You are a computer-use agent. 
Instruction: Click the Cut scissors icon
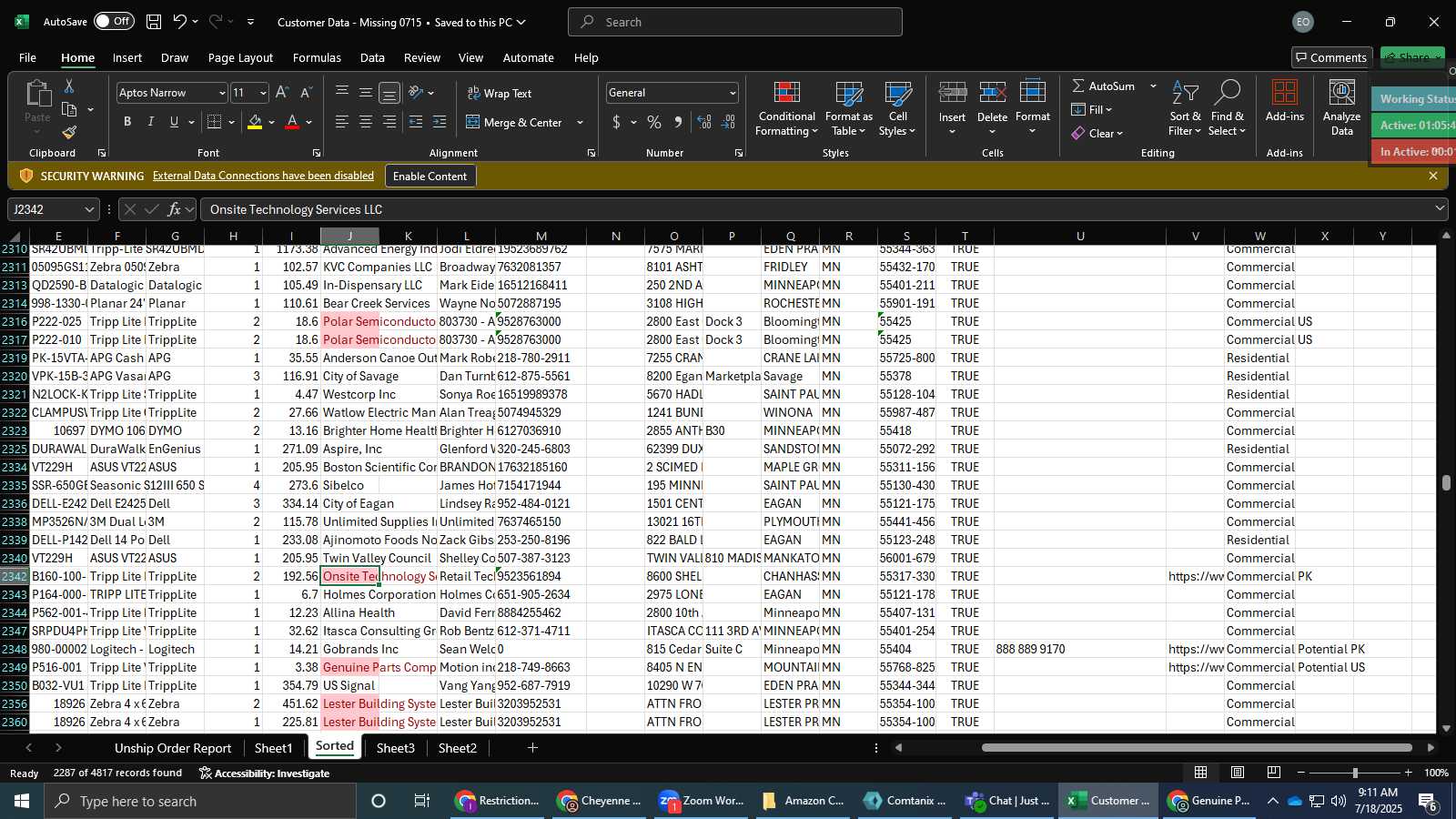click(x=69, y=86)
